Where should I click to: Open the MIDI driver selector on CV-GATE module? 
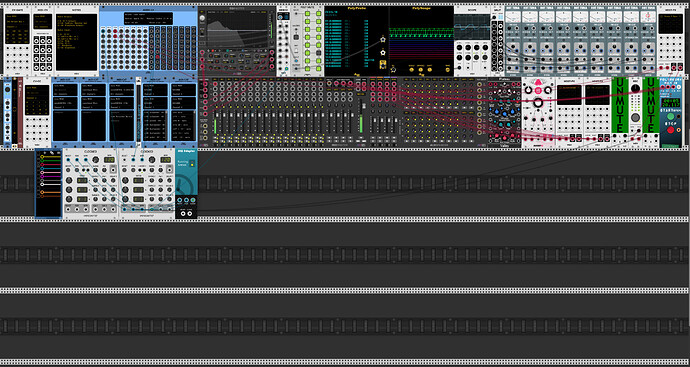(x=18, y=16)
